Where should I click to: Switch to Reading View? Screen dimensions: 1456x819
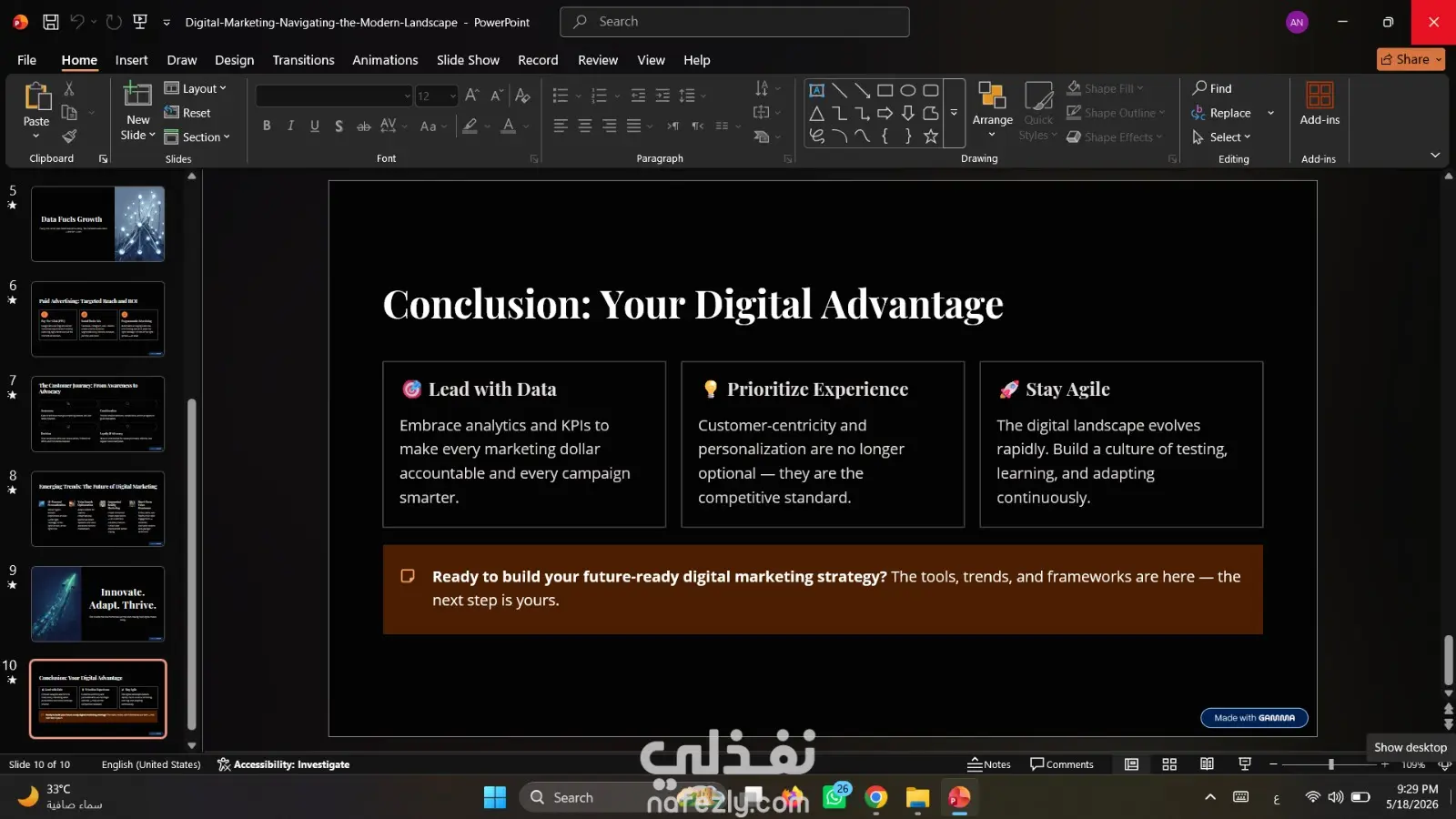click(x=1207, y=764)
